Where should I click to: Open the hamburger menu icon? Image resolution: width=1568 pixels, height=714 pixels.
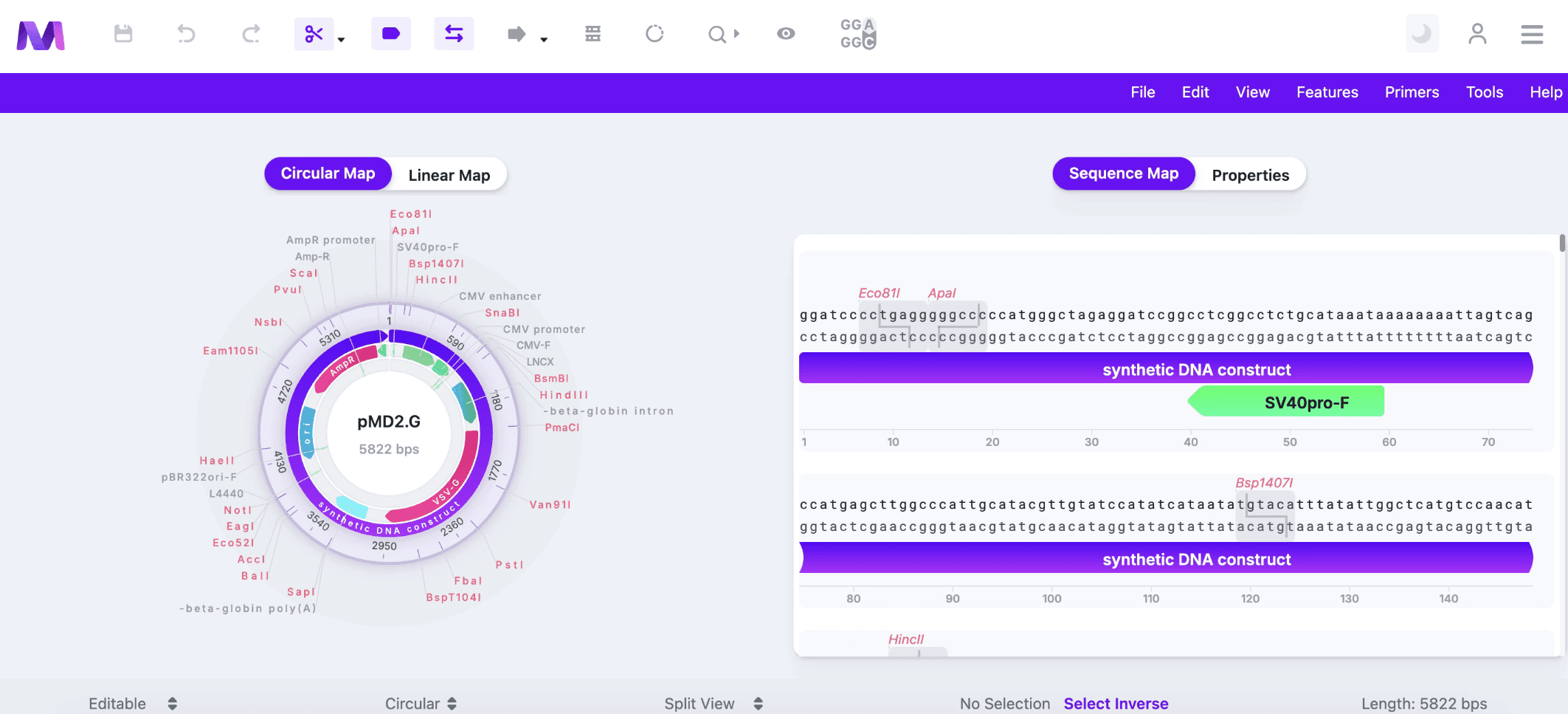(1532, 34)
